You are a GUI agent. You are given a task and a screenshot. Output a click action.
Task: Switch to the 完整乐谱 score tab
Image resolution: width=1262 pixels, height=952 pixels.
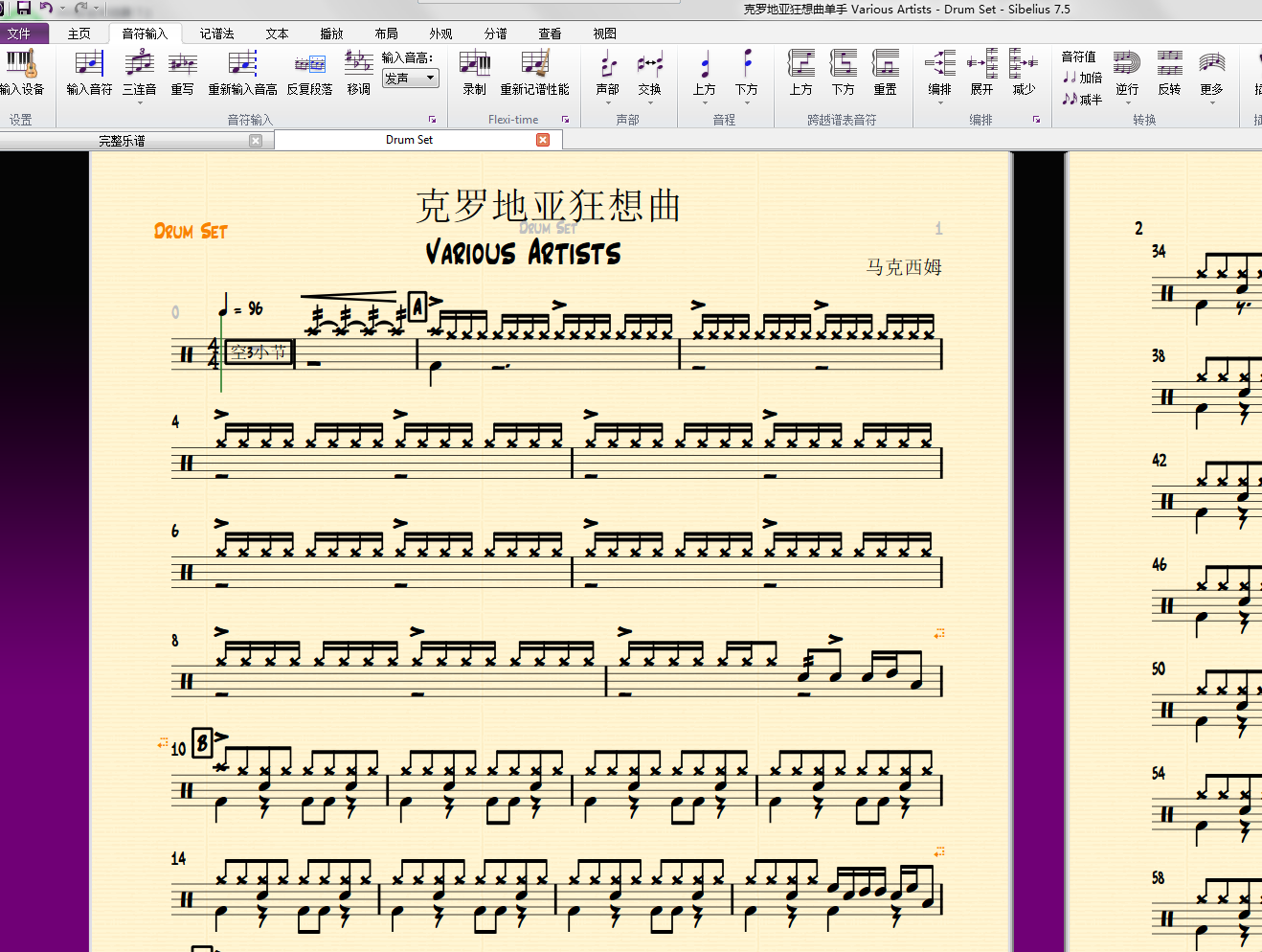(x=123, y=141)
